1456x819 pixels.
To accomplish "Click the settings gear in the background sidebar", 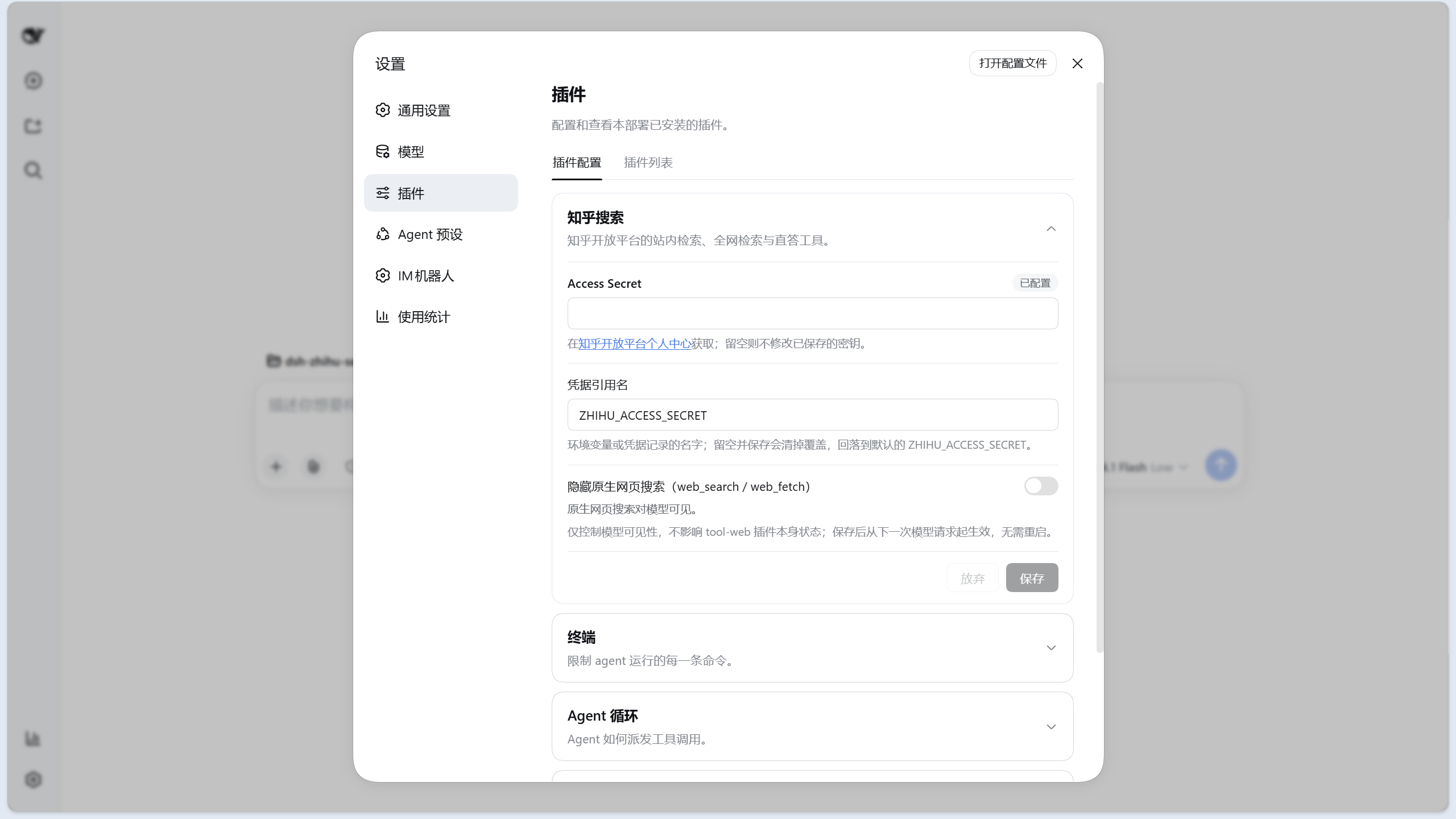I will [33, 780].
